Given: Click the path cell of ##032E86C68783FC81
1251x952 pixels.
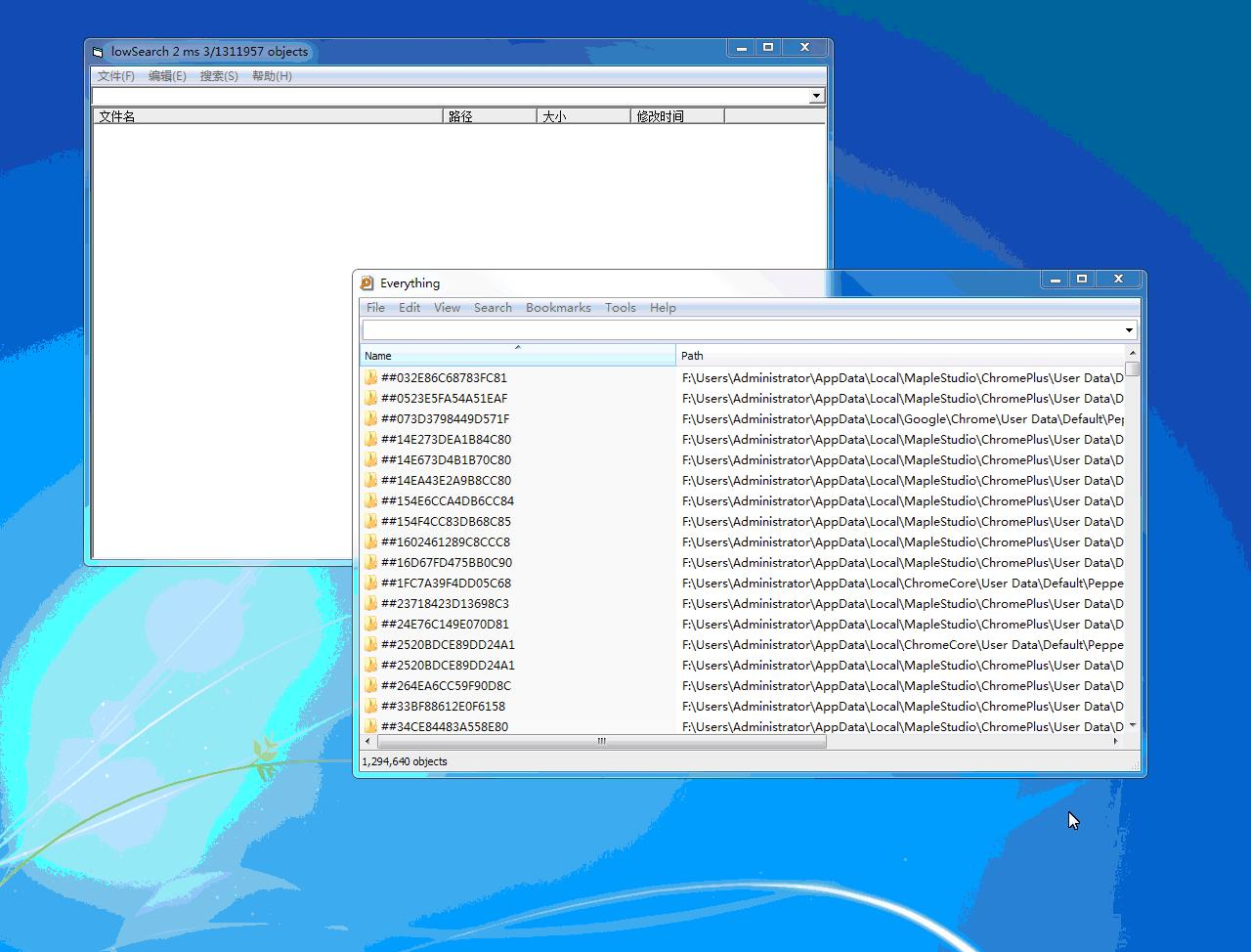Looking at the screenshot, I should (903, 378).
